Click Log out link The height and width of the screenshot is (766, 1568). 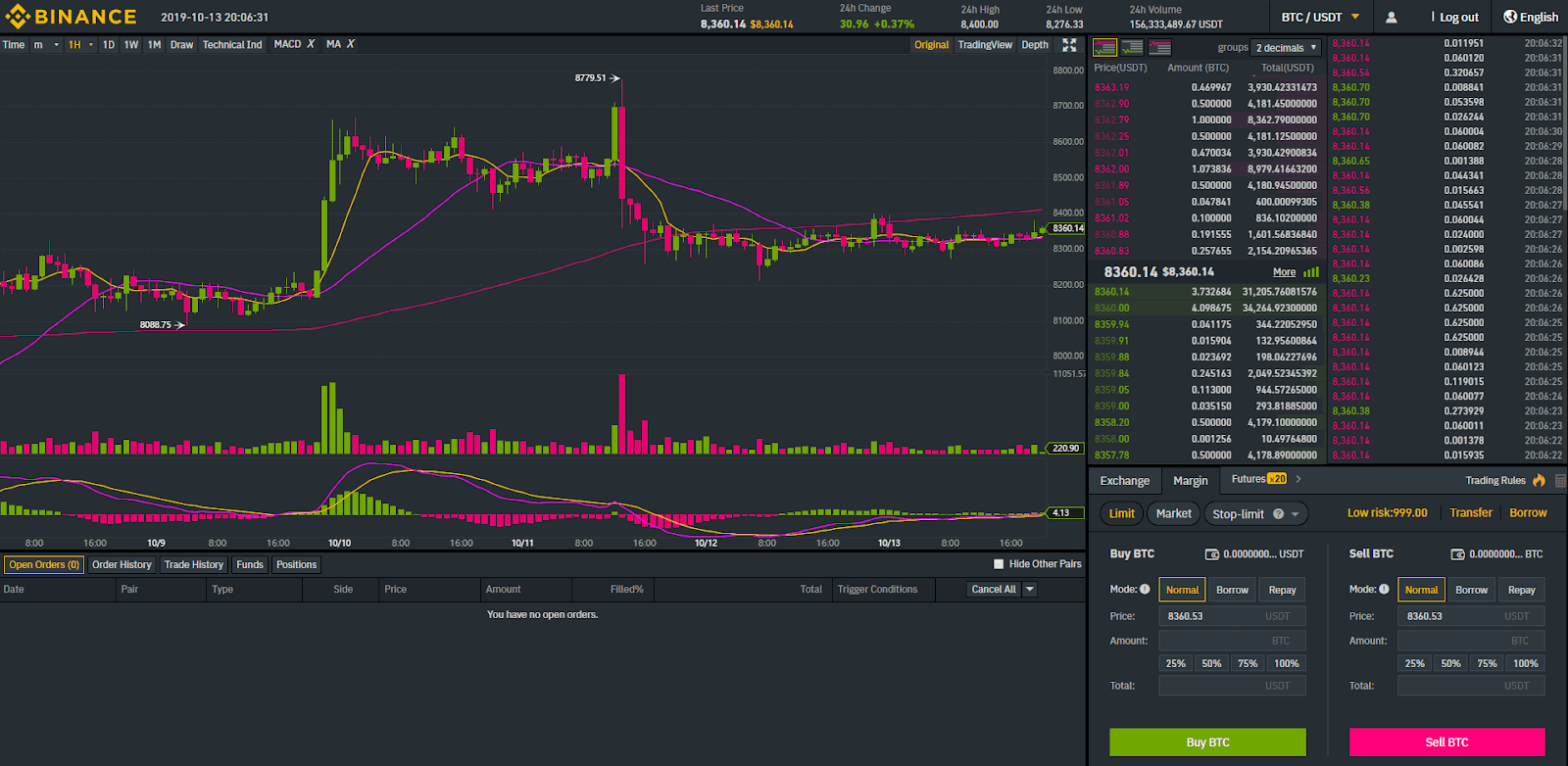(x=1458, y=17)
